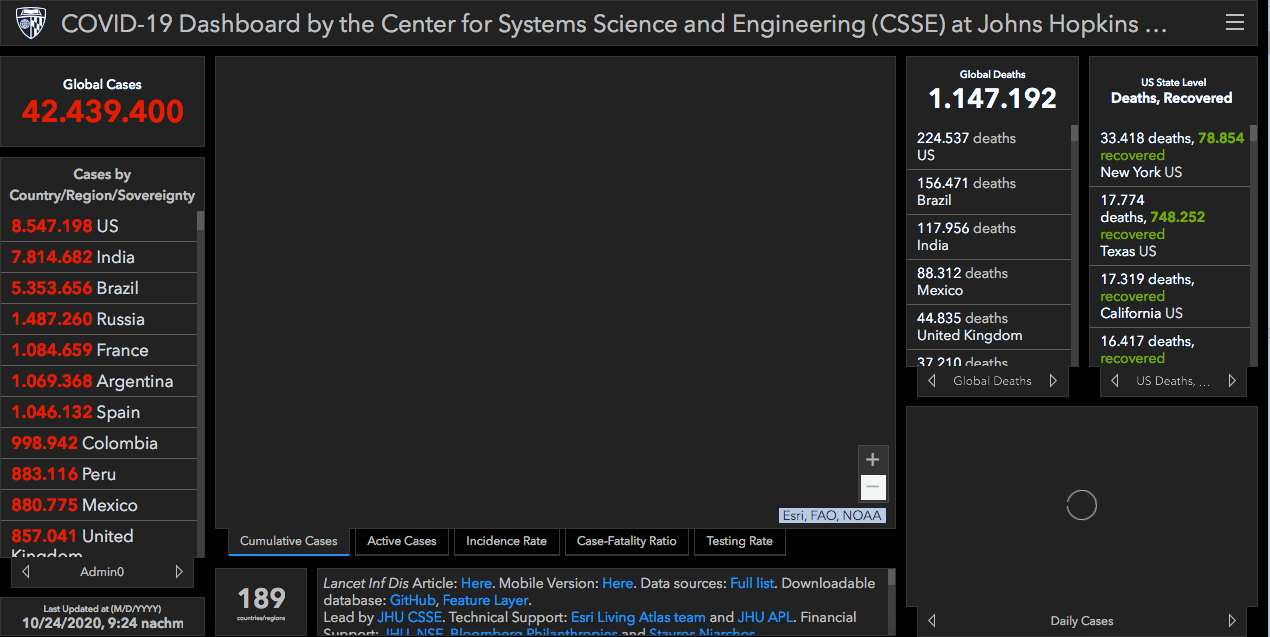Screen dimensions: 1270x637
Task: Select Brazil 156.471 deaths entry
Action: tap(988, 192)
